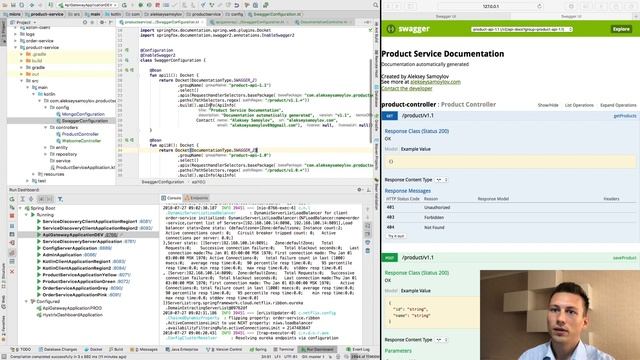Click the GET /product/v1.1 operation header

[509, 116]
